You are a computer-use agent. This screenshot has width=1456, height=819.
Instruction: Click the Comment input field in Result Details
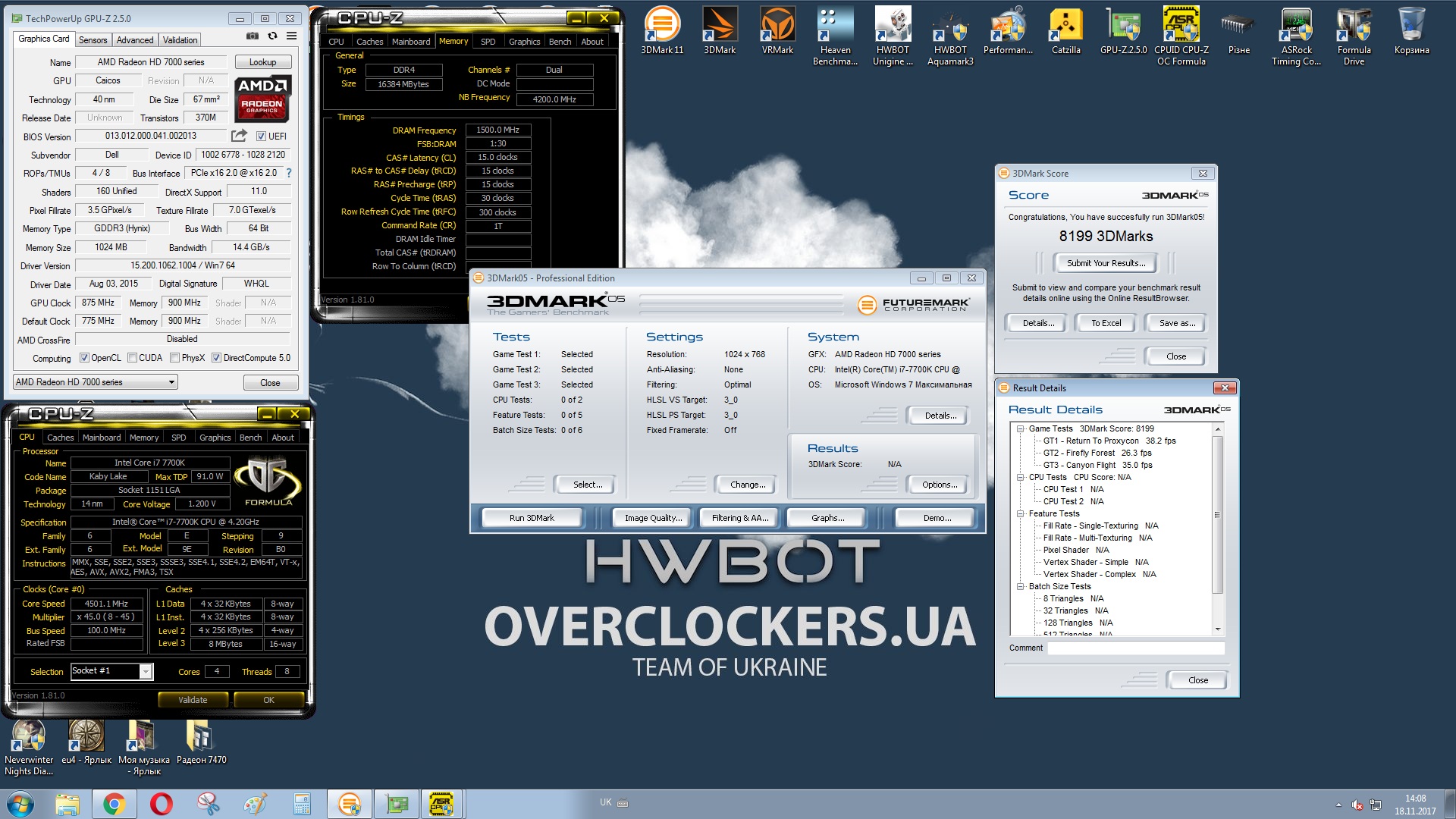[1136, 648]
